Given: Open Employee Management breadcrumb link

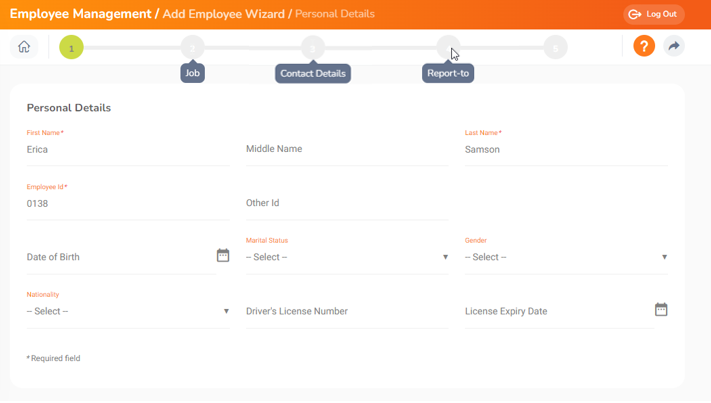Looking at the screenshot, I should coord(80,14).
